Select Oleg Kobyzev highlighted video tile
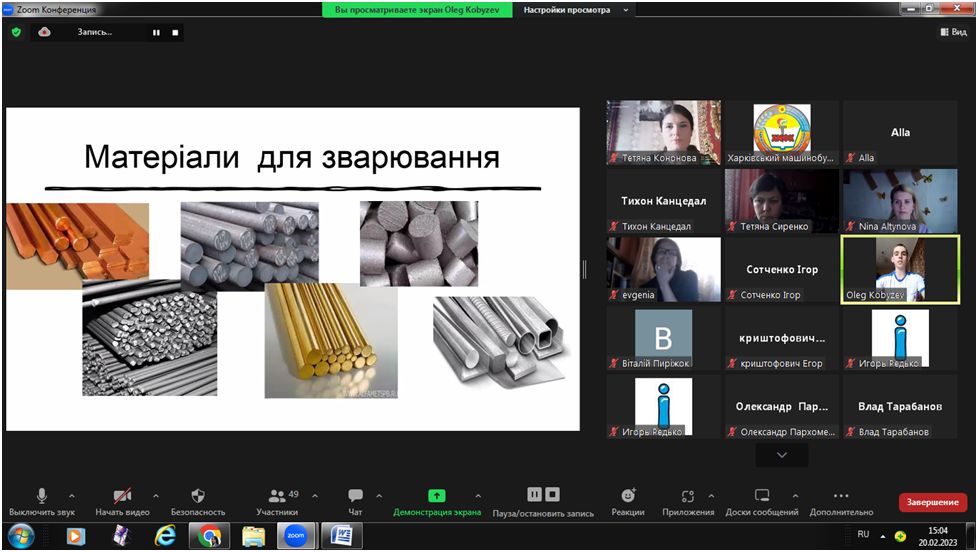 click(900, 269)
